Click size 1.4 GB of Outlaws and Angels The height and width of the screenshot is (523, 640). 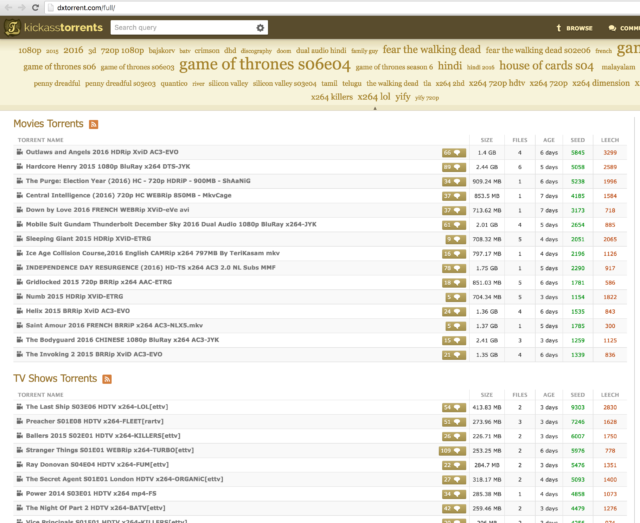[487, 153]
